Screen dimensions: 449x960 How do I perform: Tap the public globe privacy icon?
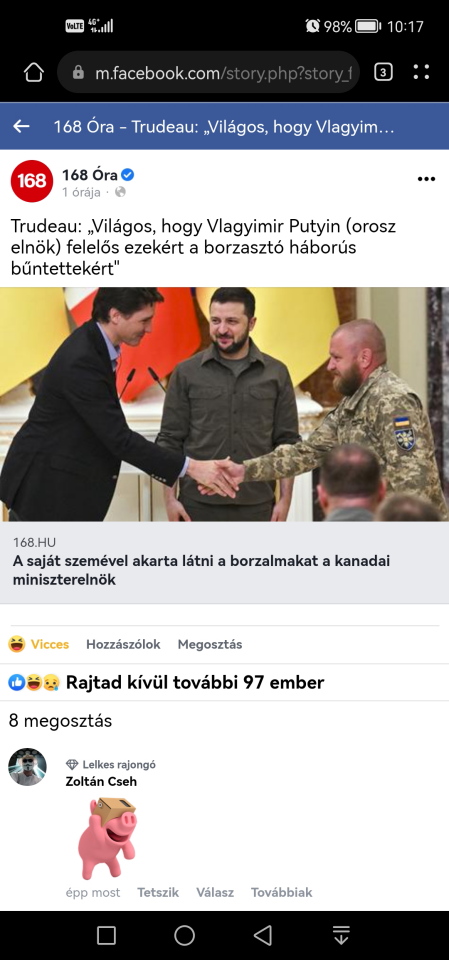pyautogui.click(x=120, y=192)
